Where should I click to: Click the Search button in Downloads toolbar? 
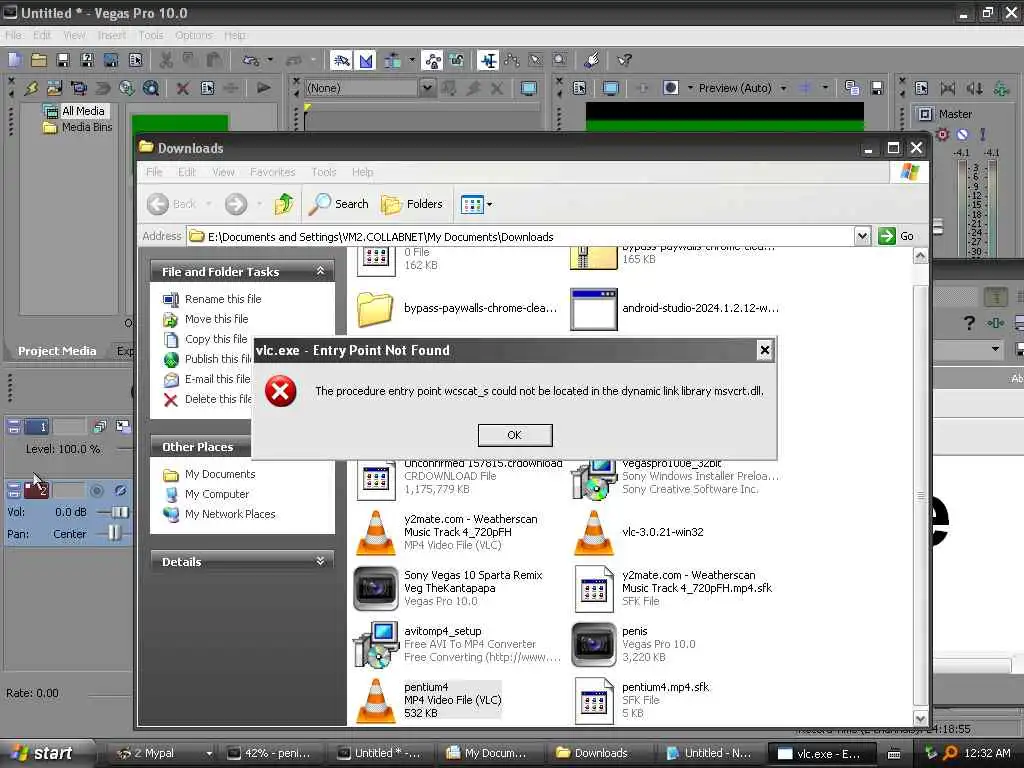[339, 204]
